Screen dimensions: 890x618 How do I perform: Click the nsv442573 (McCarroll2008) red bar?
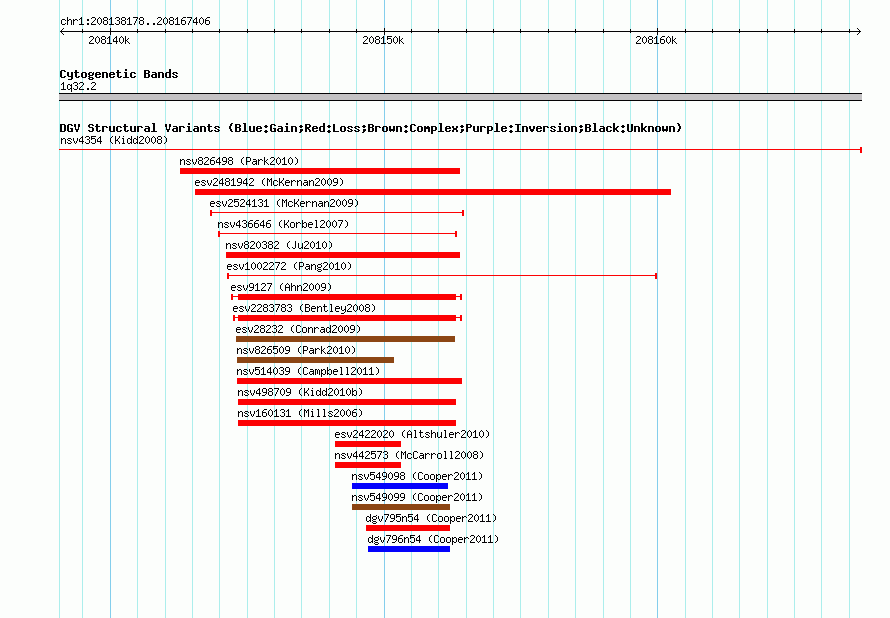coord(368,465)
